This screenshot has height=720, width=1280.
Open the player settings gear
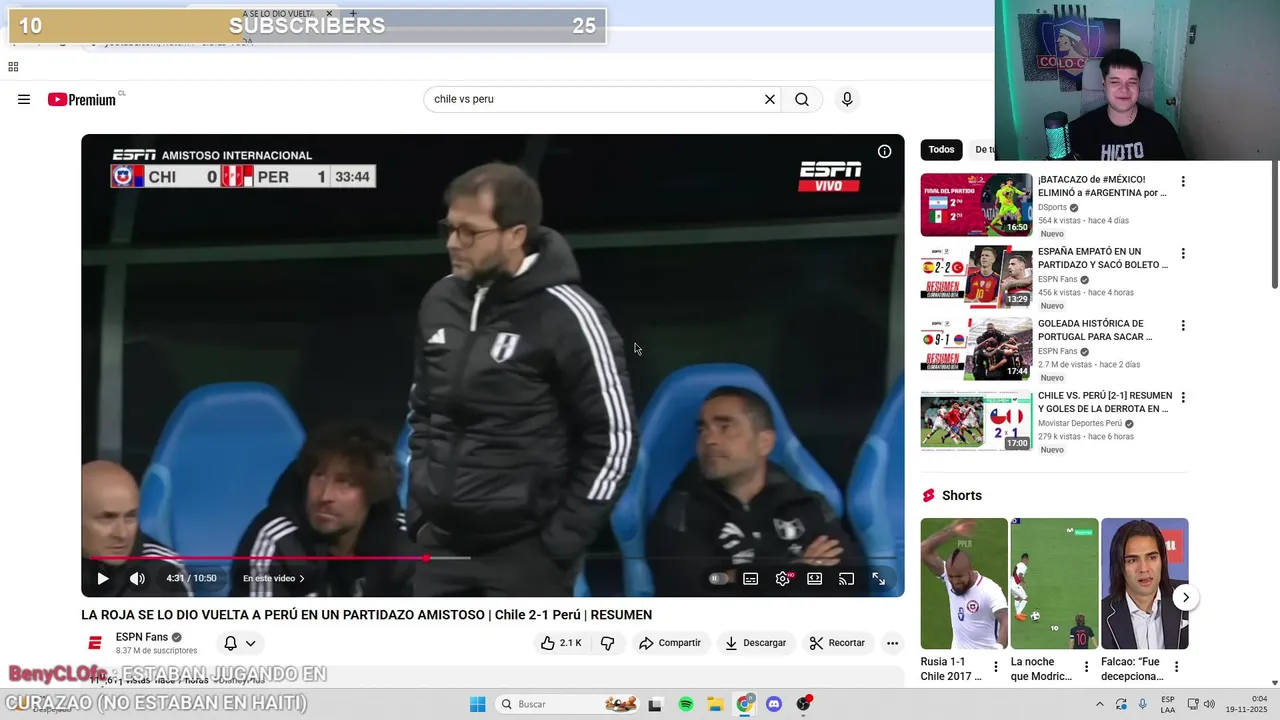point(783,578)
